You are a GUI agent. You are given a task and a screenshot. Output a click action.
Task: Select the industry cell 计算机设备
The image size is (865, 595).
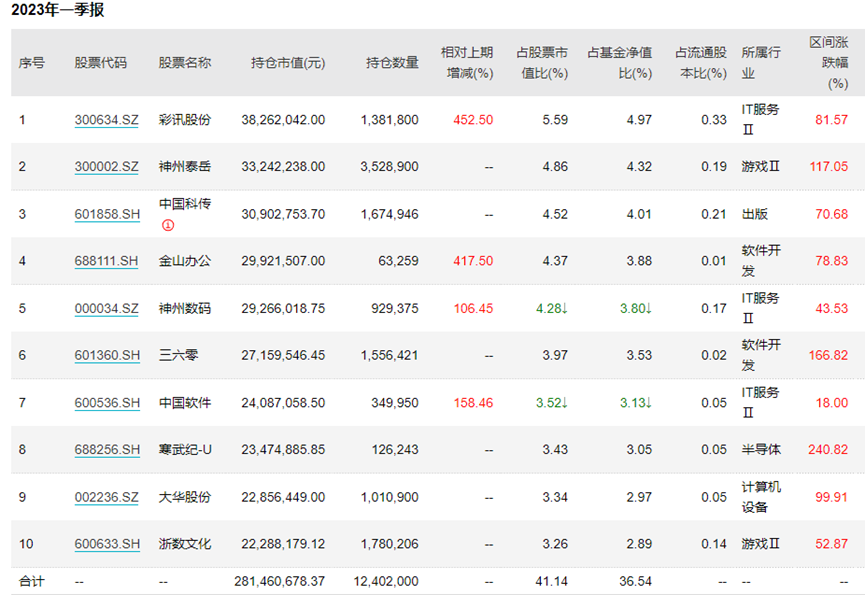pos(761,497)
